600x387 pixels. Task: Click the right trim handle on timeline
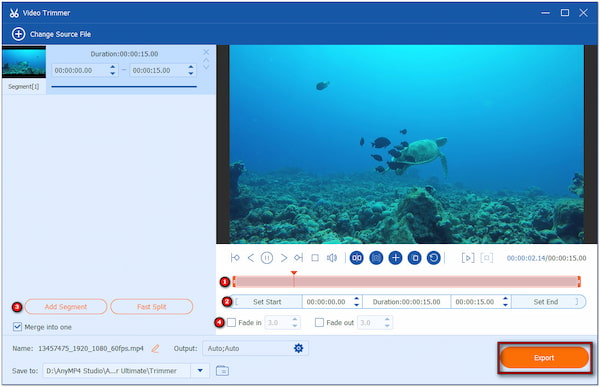(x=579, y=282)
